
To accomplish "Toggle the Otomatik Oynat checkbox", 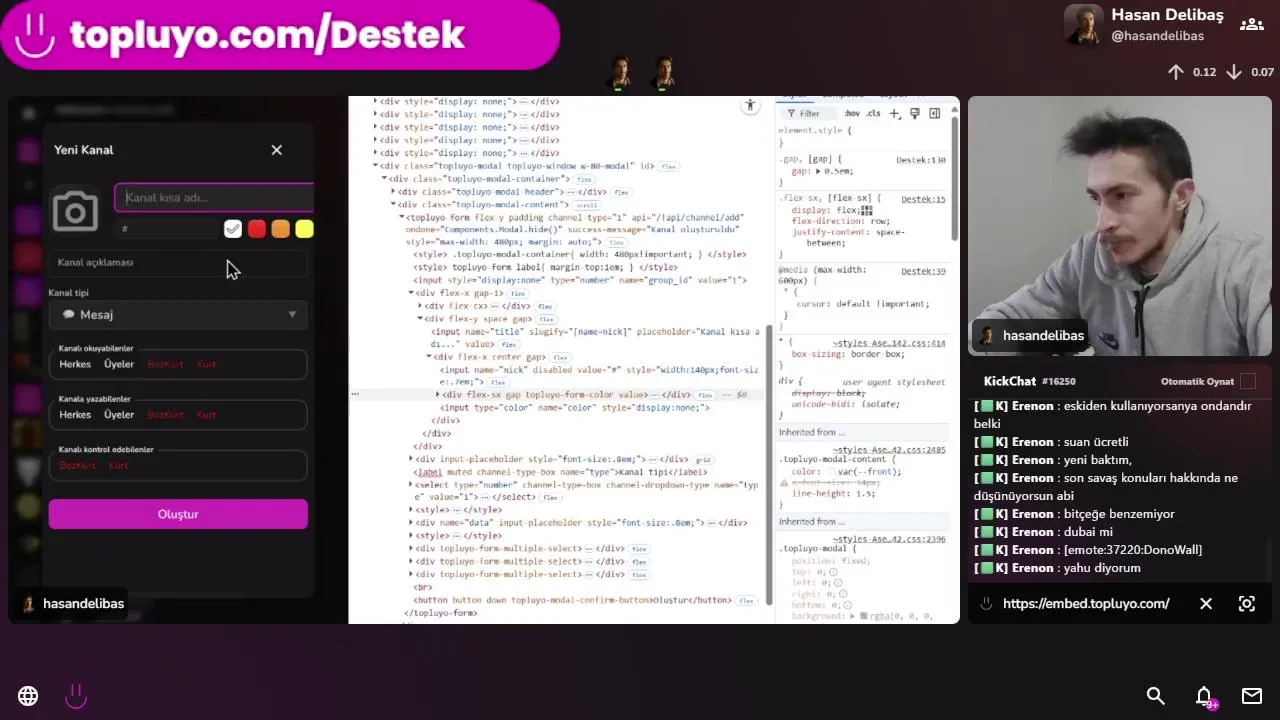I will click(1248, 381).
